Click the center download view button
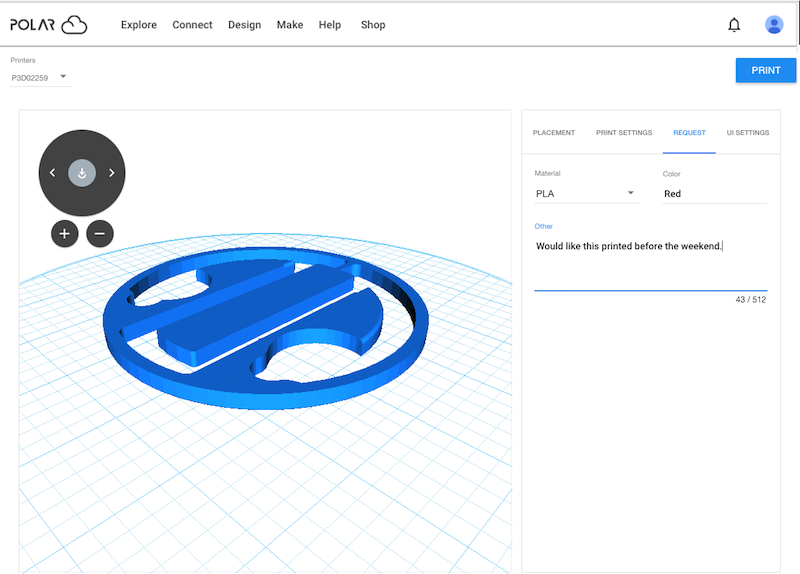Screen dimensions: 800x574 [82, 173]
